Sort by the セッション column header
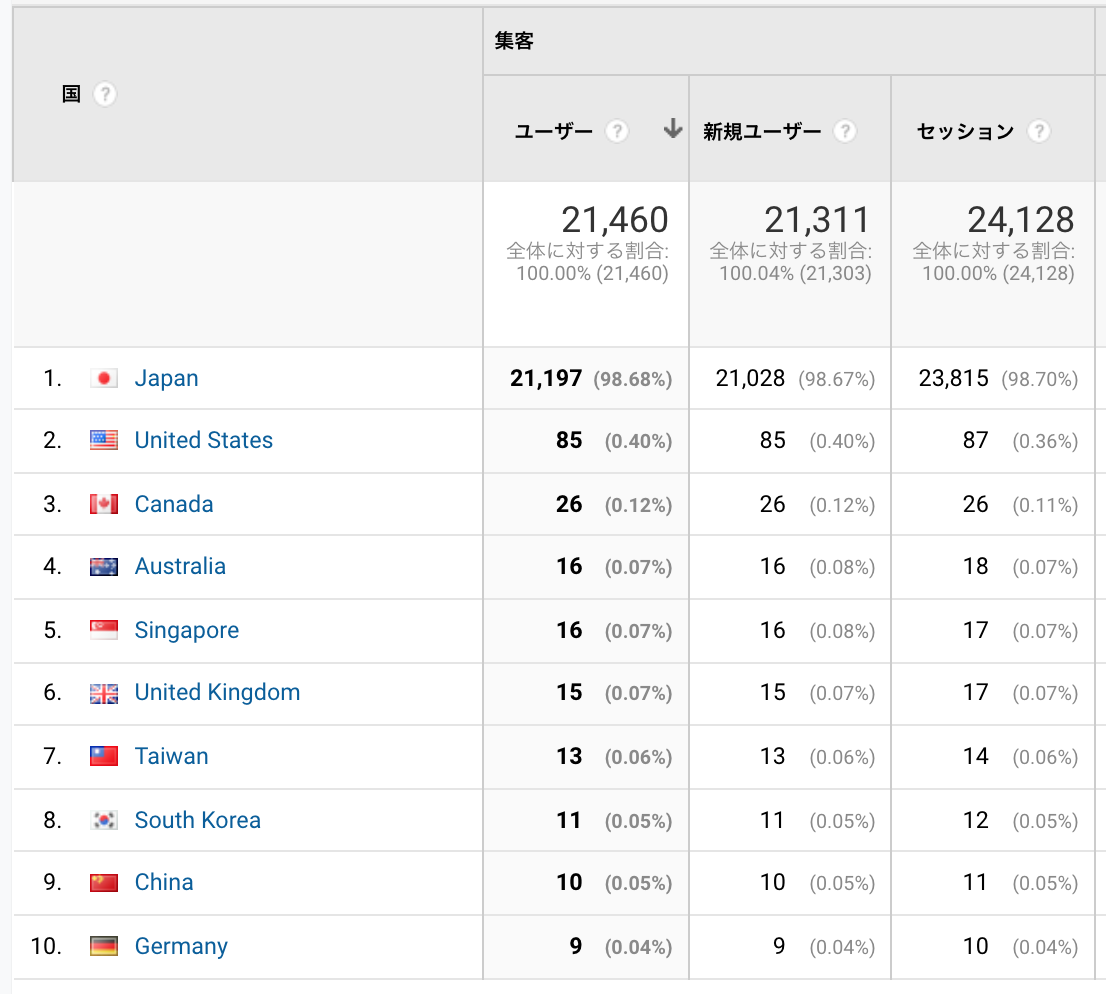This screenshot has height=994, width=1106. click(965, 131)
